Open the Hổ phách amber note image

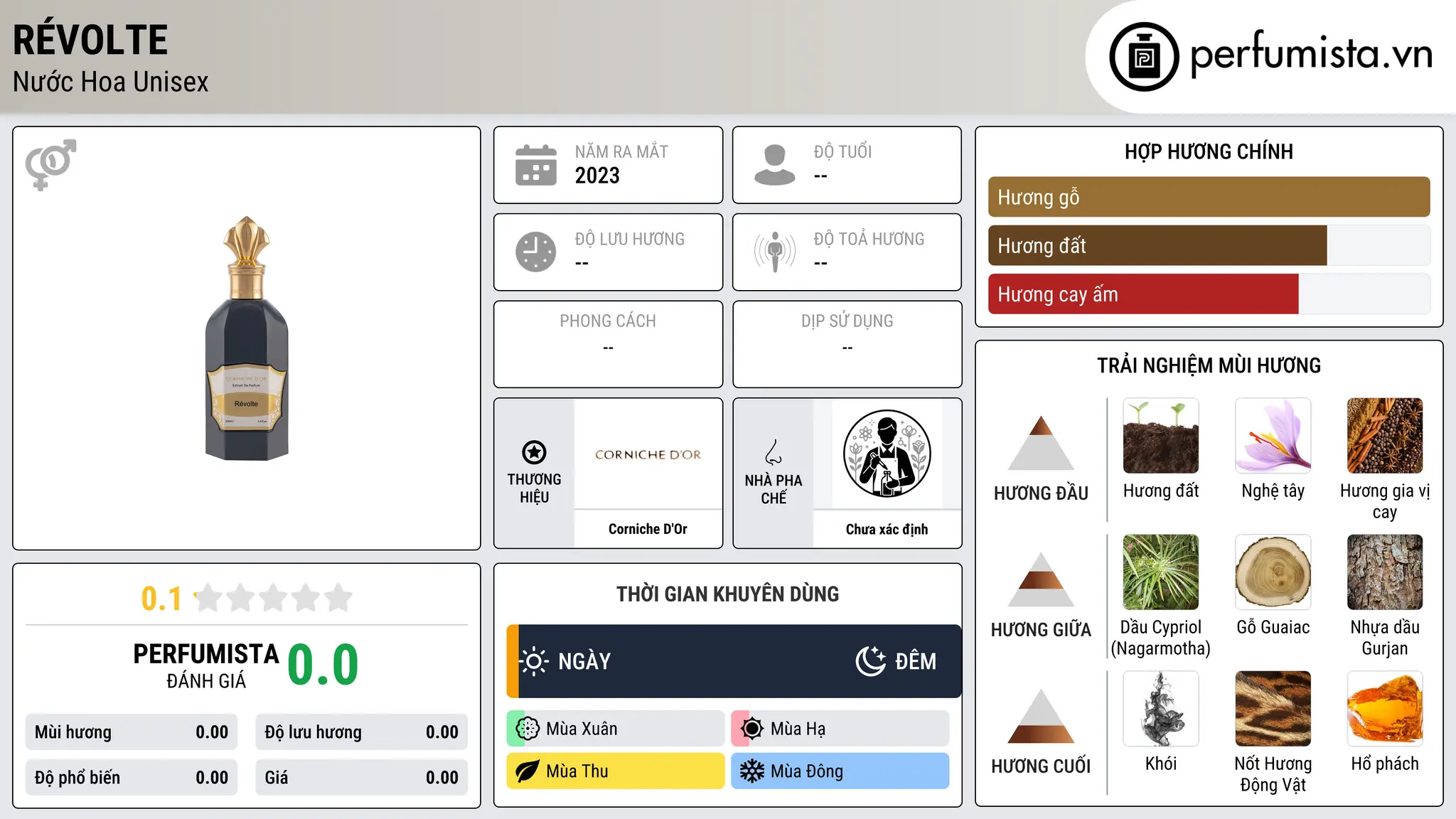coord(1385,709)
